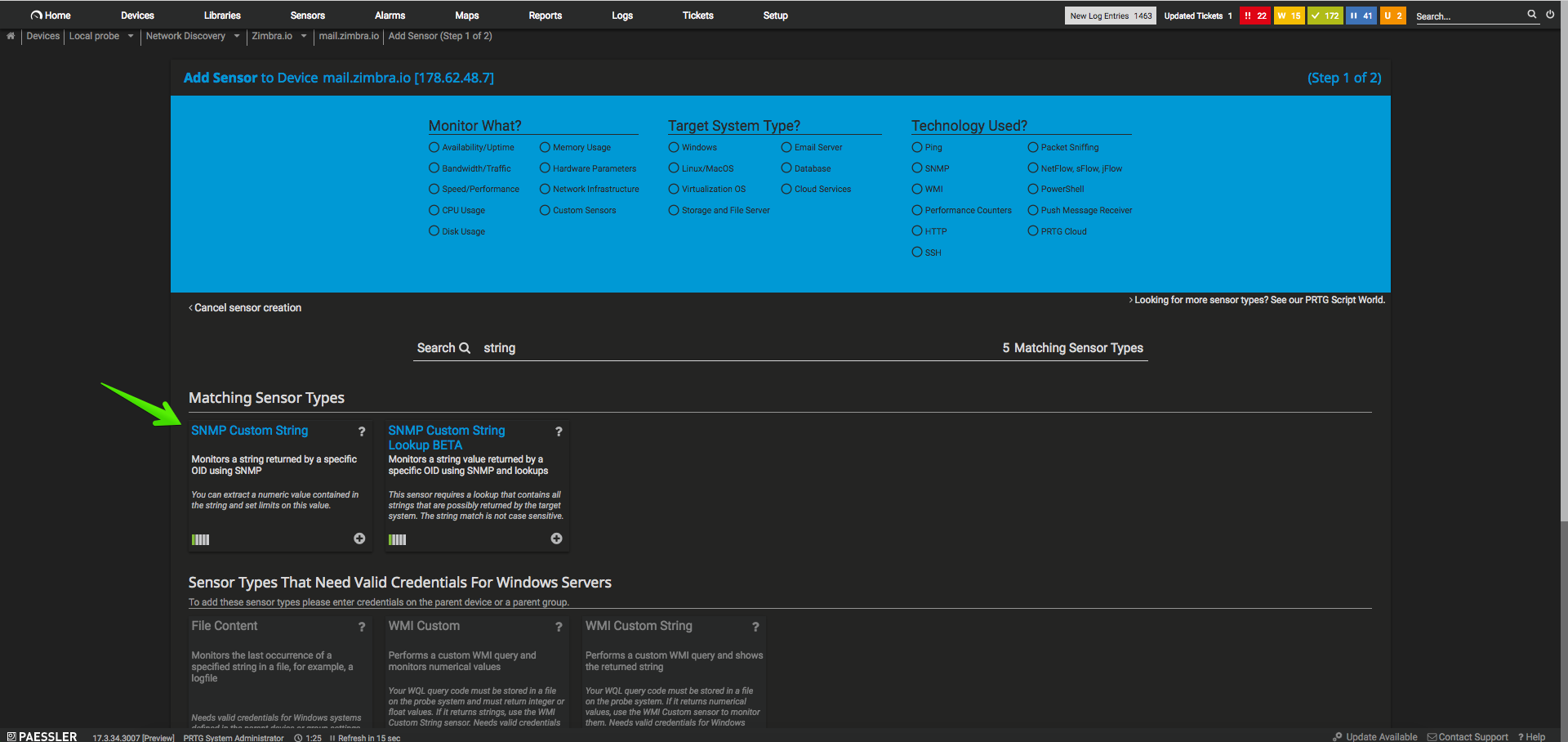This screenshot has height=742, width=1568.
Task: Pick Ping under Technology Used
Action: click(917, 147)
